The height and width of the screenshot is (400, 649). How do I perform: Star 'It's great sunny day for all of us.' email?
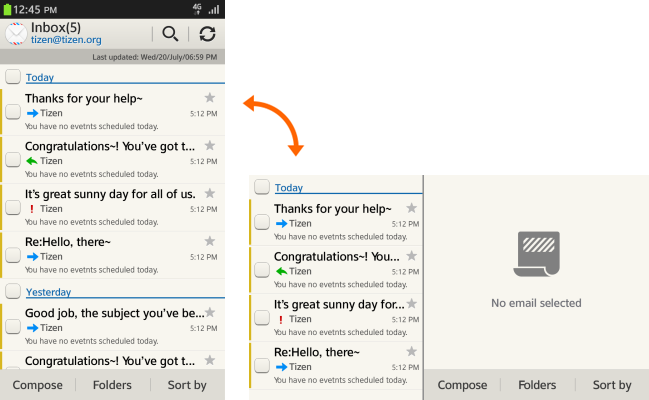[209, 193]
